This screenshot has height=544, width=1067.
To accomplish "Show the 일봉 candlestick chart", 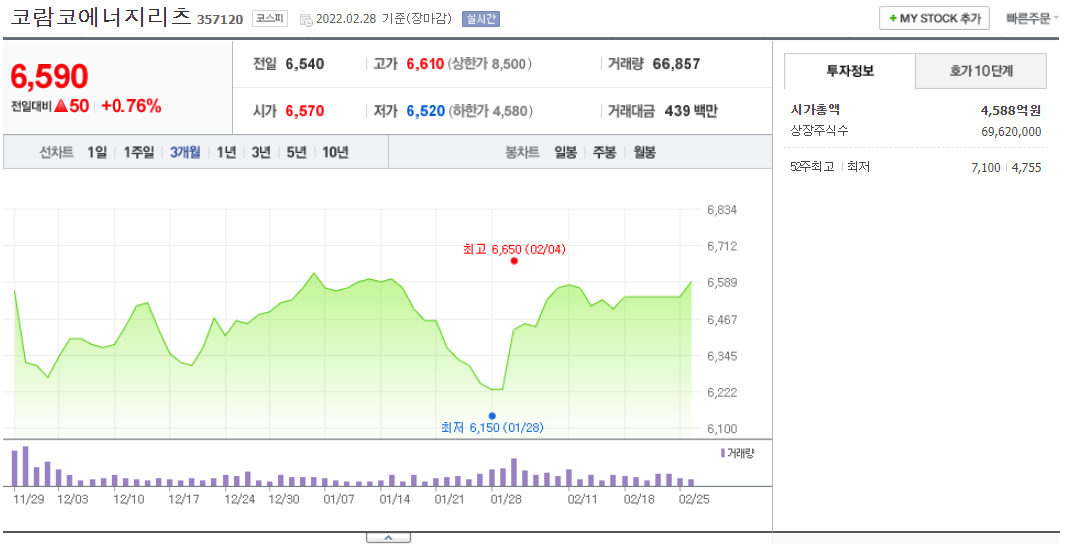I will [x=565, y=152].
